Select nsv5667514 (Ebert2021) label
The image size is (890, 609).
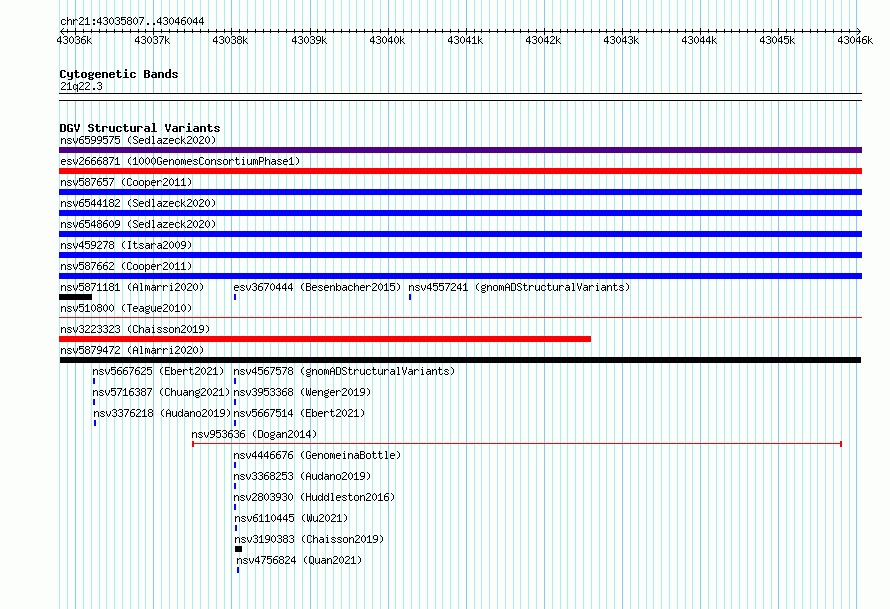tap(299, 413)
